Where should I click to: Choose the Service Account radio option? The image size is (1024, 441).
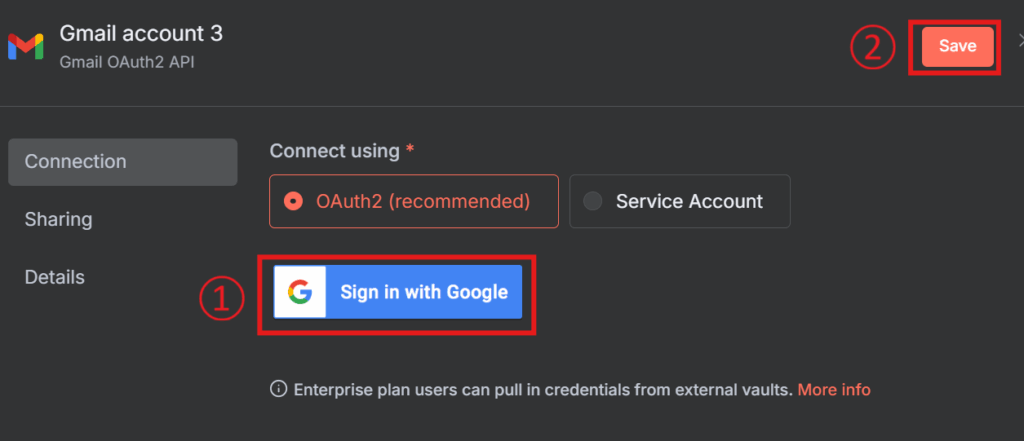593,201
